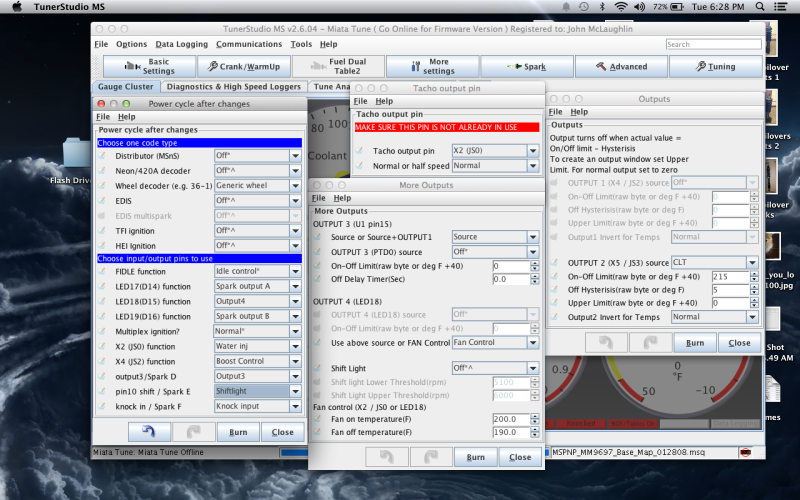Click Close in the More Outputs dialog

coord(520,457)
